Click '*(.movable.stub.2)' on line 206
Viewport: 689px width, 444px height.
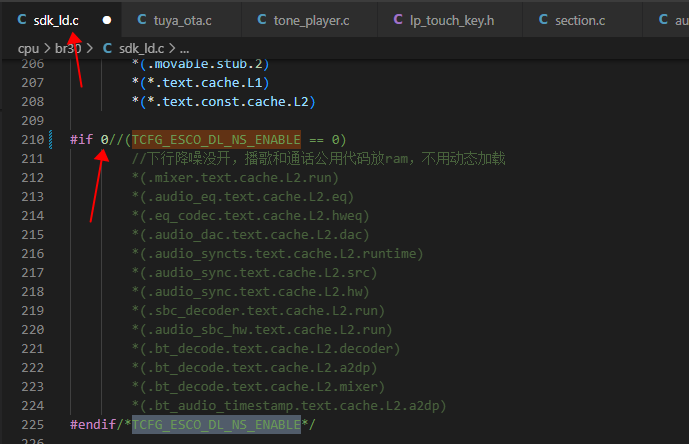200,64
